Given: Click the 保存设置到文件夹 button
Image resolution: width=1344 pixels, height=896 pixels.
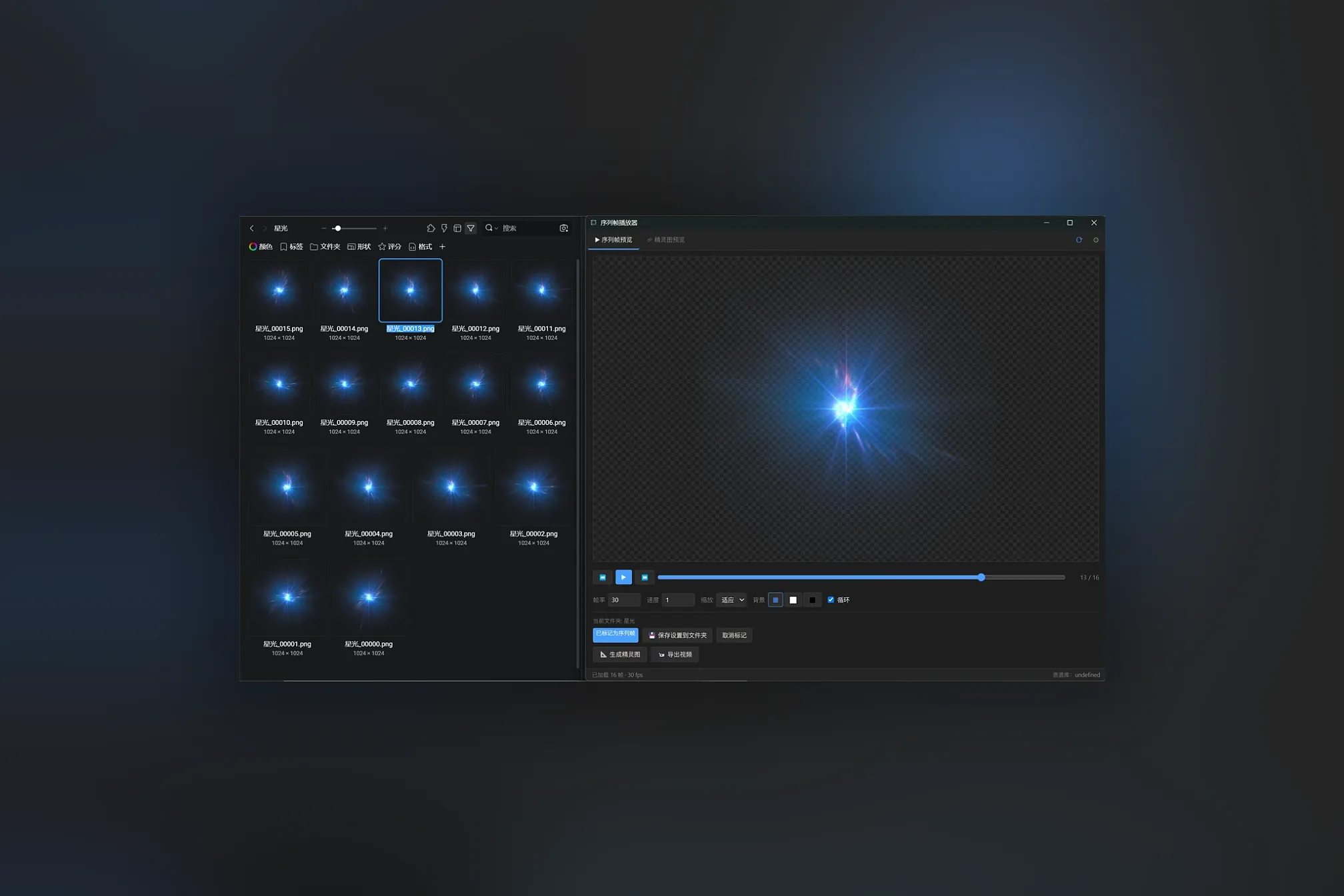Looking at the screenshot, I should [677, 635].
